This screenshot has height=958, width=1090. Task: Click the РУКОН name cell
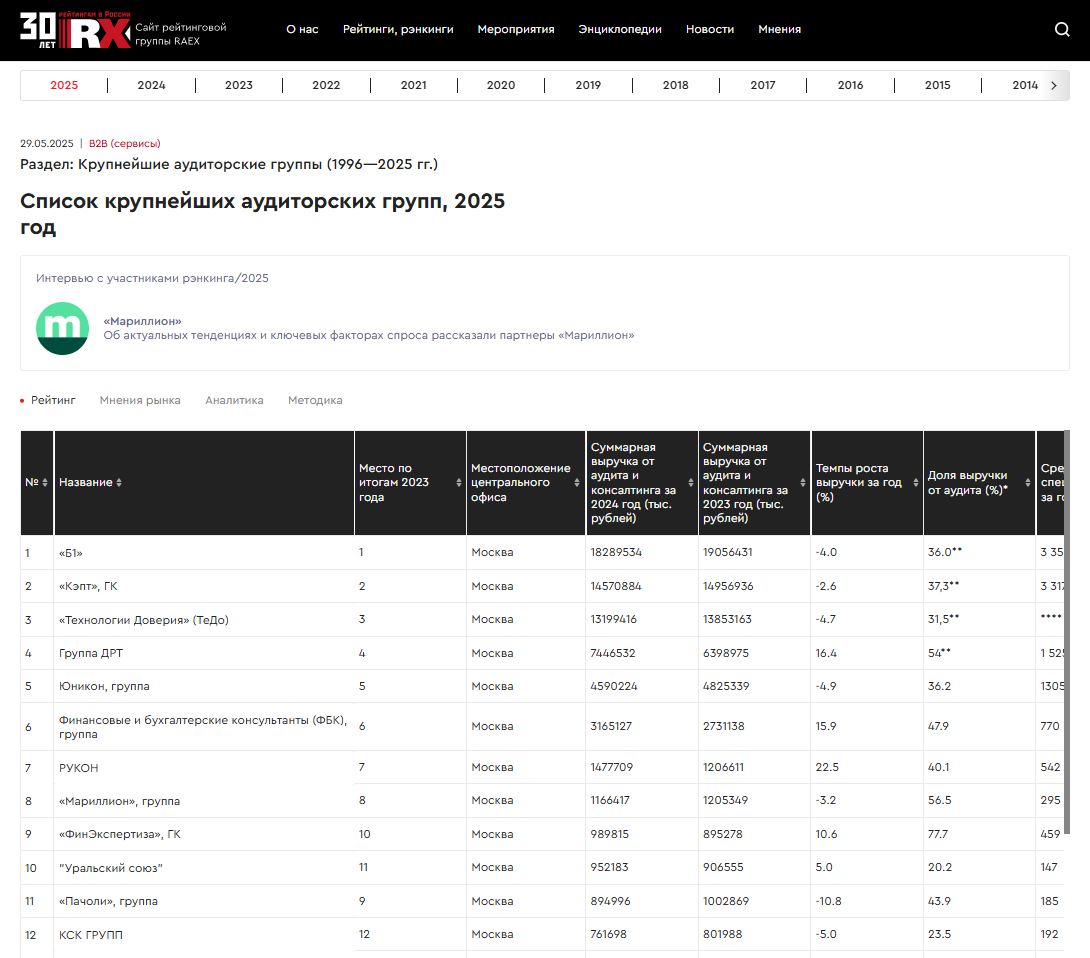(79, 768)
